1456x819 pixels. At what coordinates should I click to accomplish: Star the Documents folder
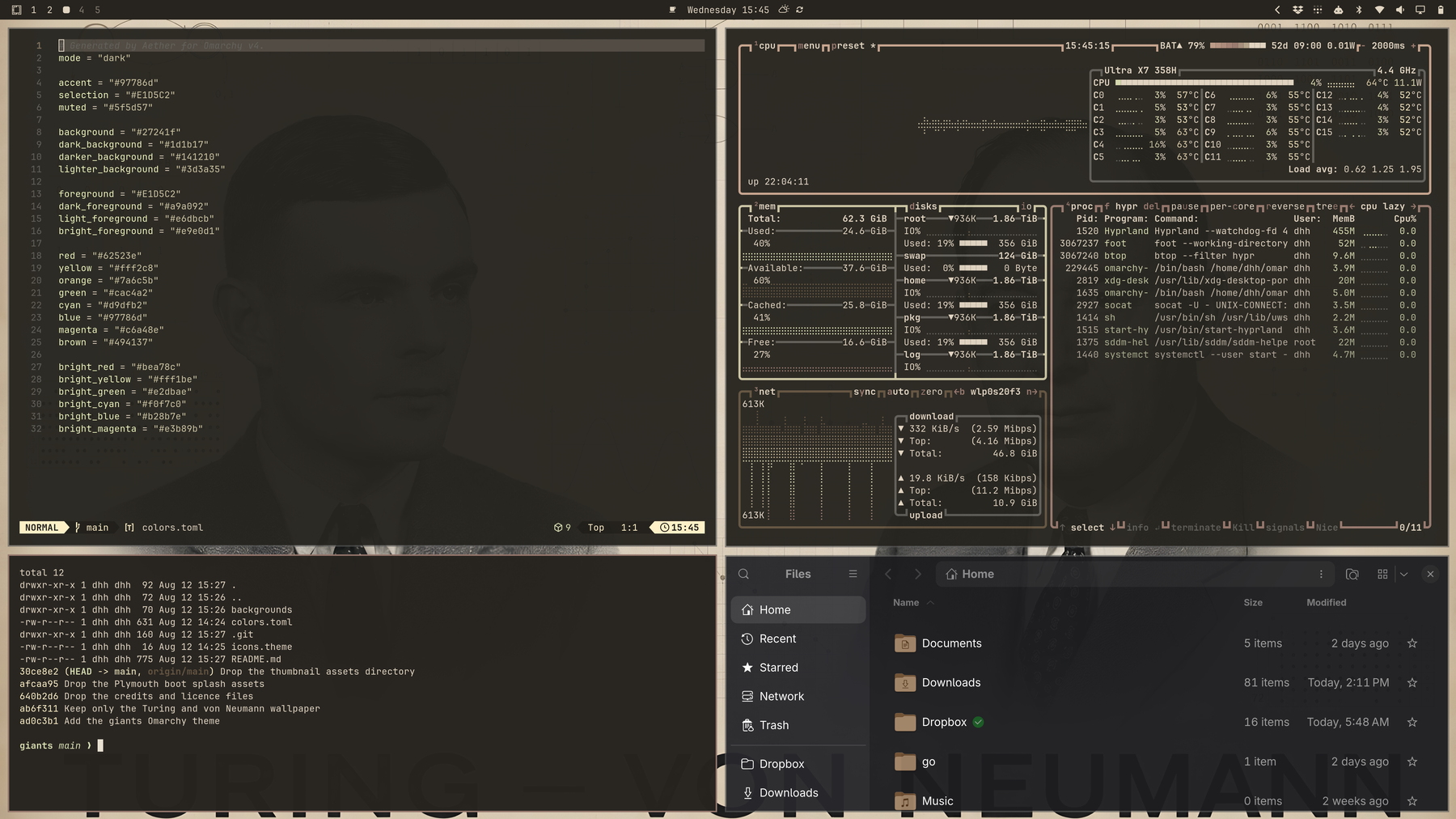1412,643
